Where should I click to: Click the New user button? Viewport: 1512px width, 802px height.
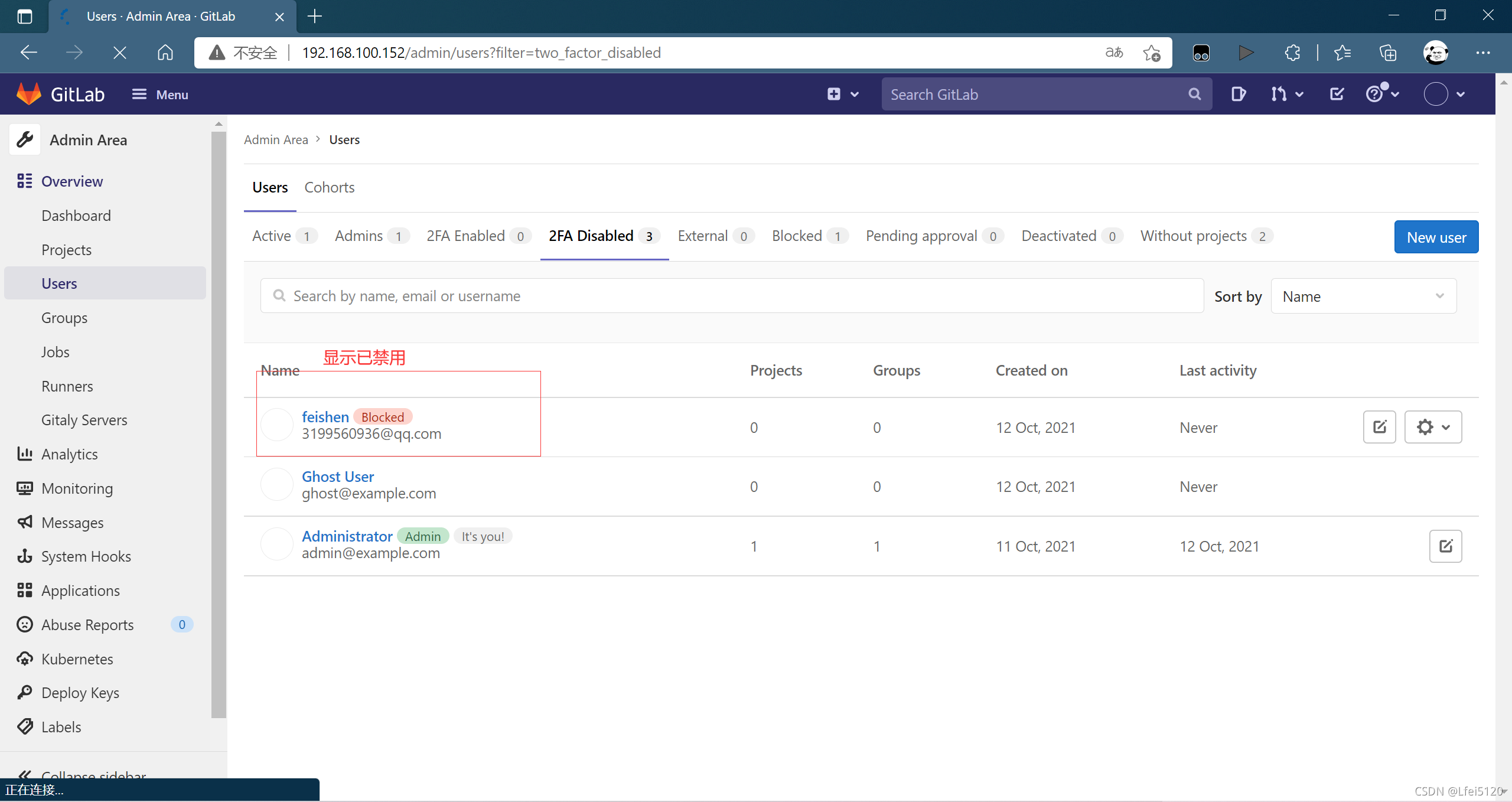[x=1436, y=237]
